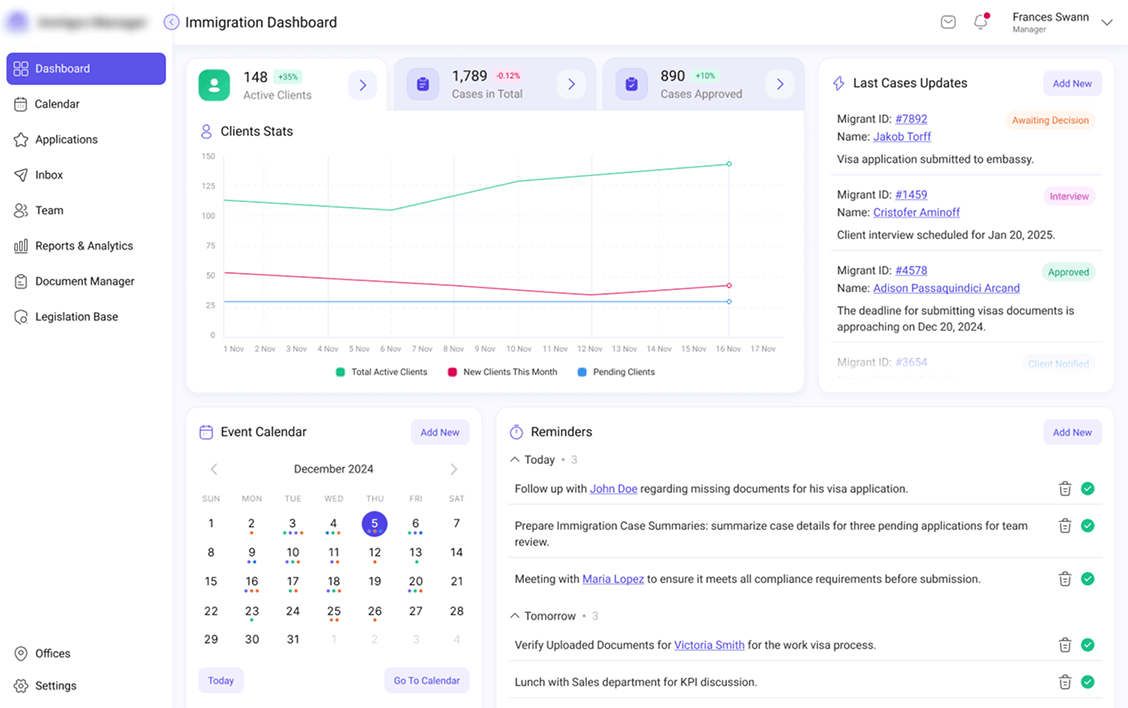Go to Document Manager menu item
The image size is (1128, 708).
tap(84, 281)
